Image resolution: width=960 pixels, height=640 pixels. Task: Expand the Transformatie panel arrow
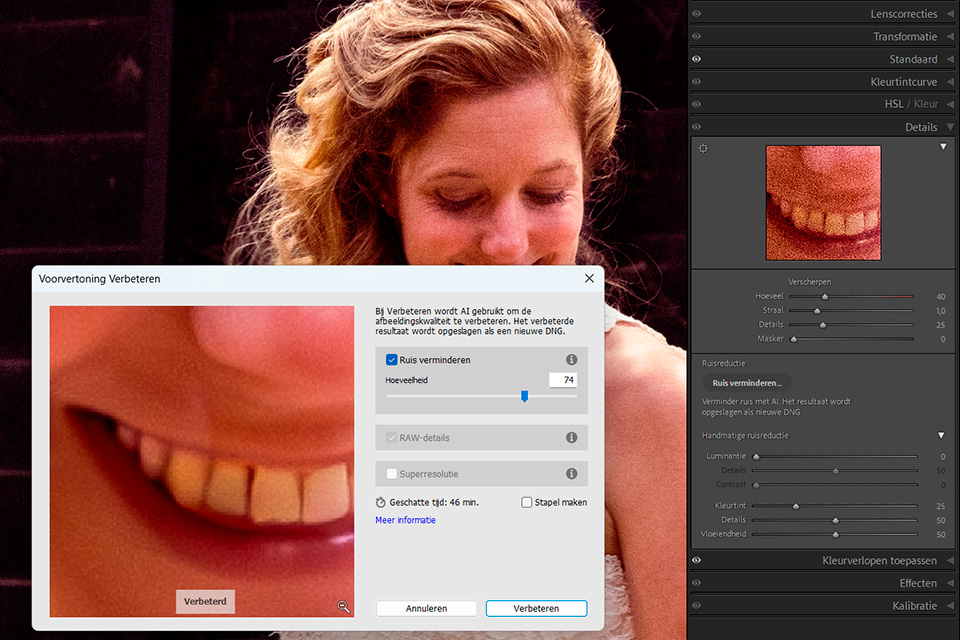point(950,36)
